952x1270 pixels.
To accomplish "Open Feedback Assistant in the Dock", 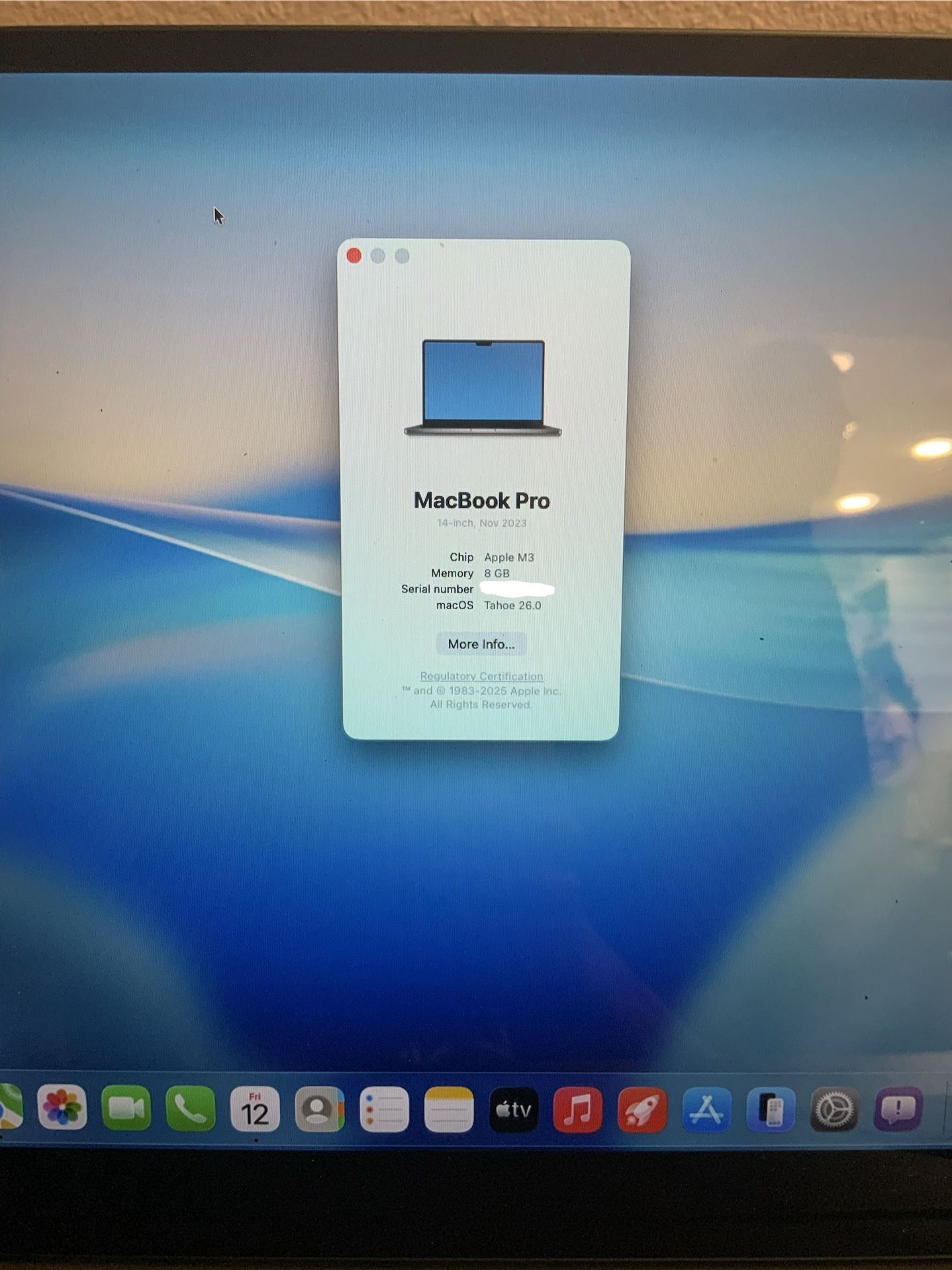I will tap(898, 1108).
